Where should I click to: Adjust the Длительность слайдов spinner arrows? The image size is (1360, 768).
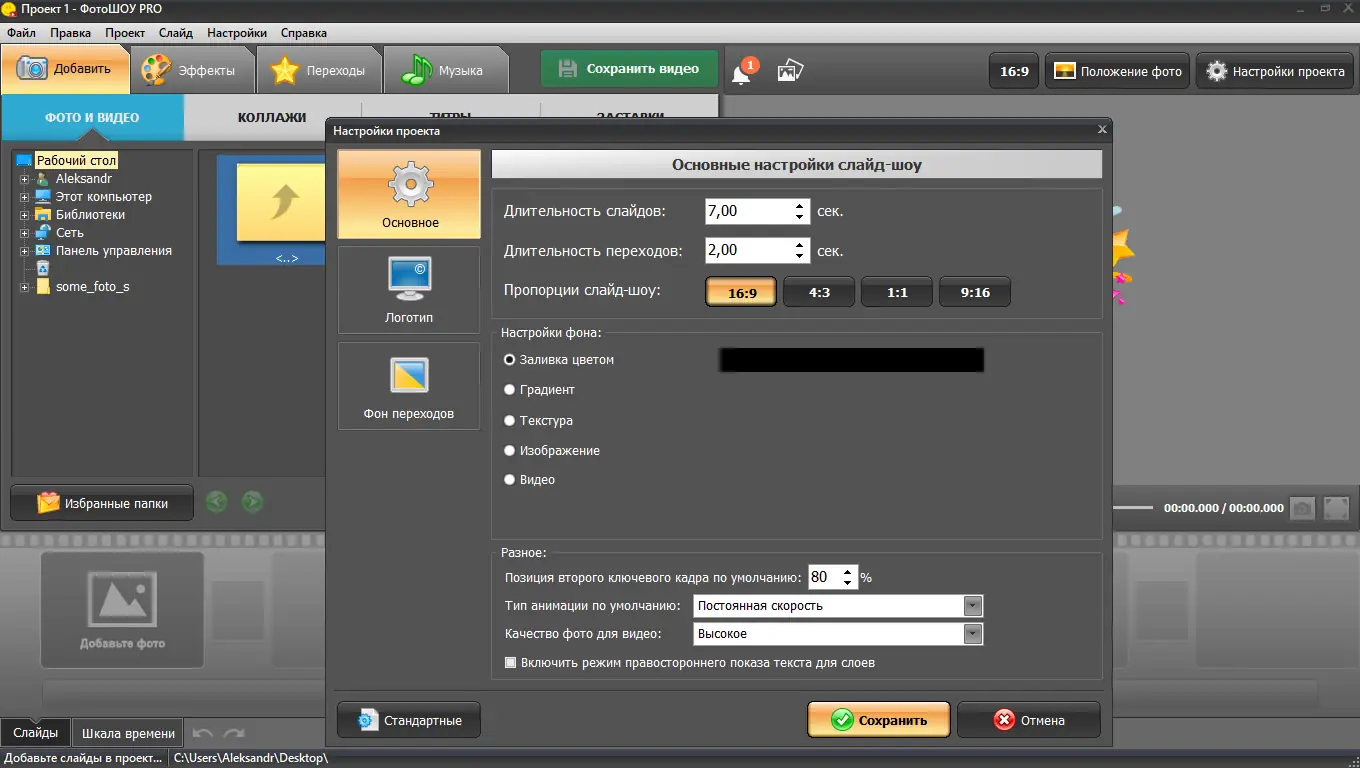(799, 211)
